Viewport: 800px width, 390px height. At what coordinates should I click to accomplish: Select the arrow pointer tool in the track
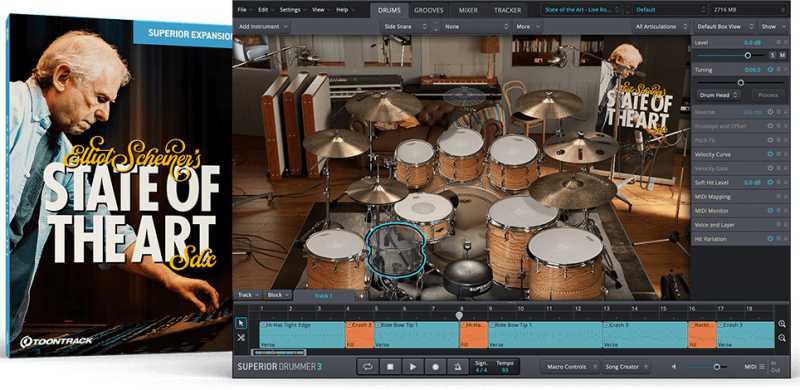click(241, 323)
